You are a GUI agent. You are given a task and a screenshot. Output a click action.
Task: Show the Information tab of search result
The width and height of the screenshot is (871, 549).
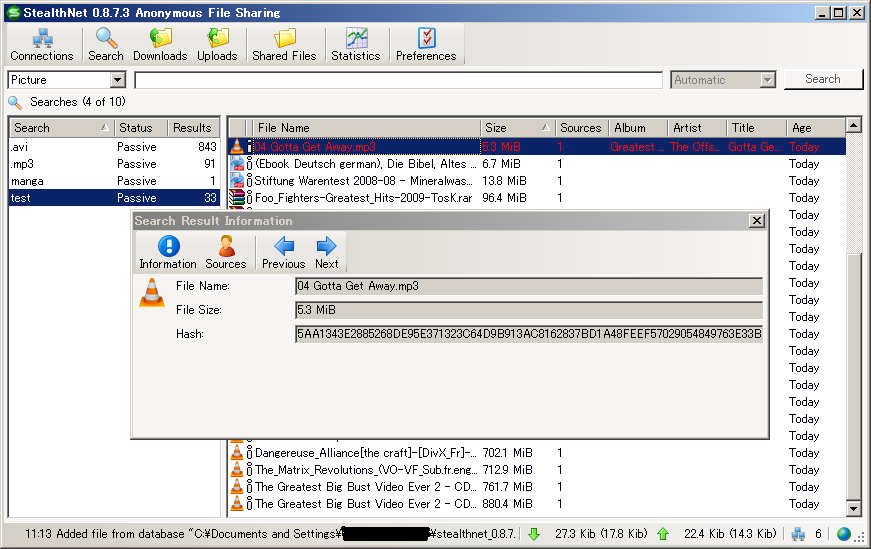click(x=168, y=252)
